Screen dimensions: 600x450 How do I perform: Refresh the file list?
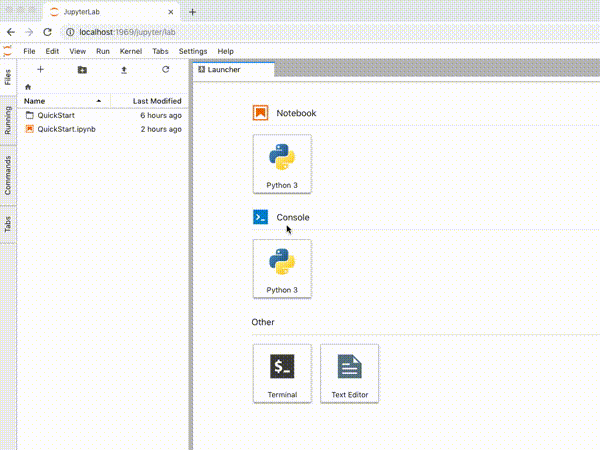[x=165, y=69]
